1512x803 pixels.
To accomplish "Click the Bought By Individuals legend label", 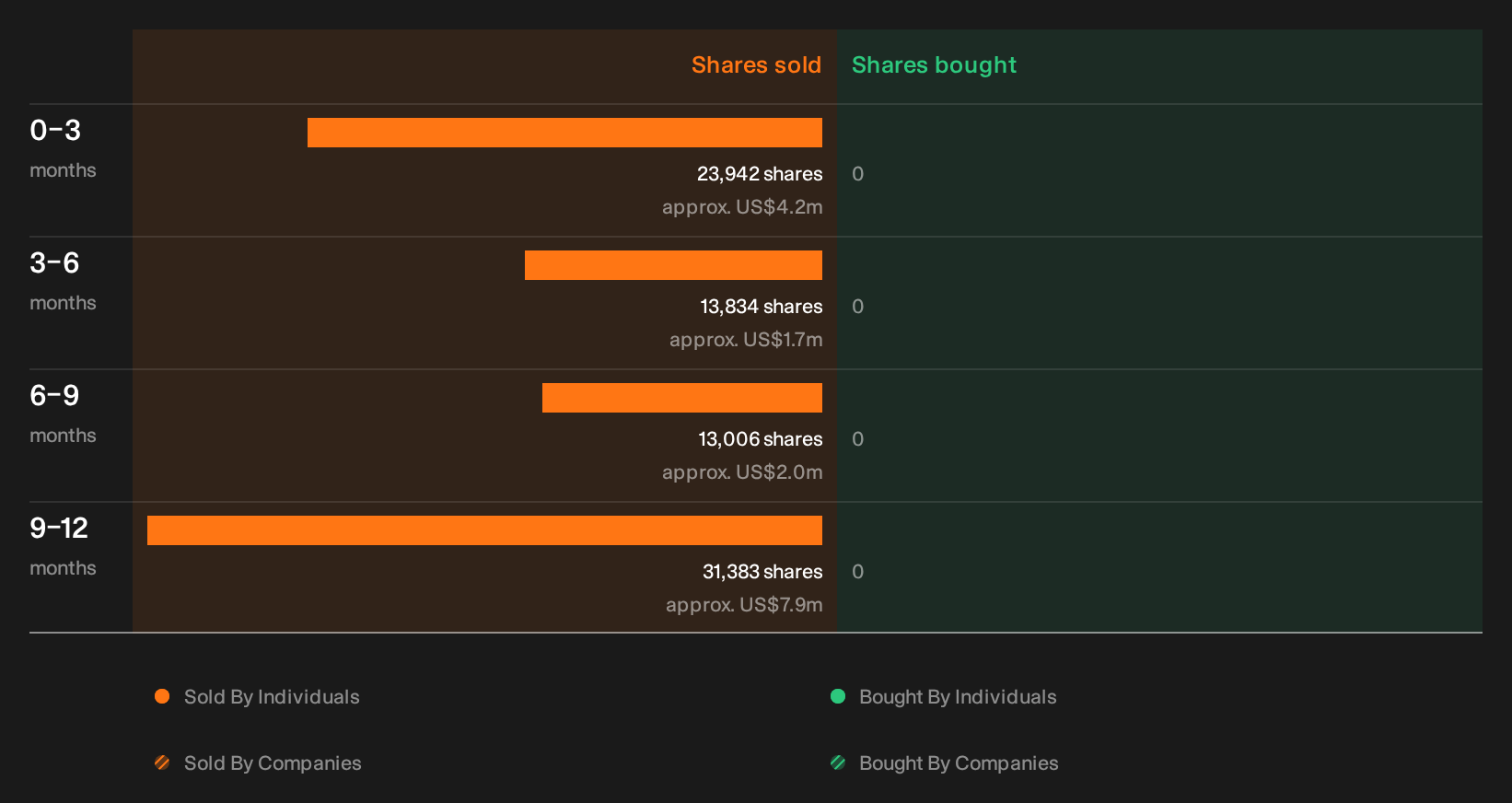I will pyautogui.click(x=958, y=697).
